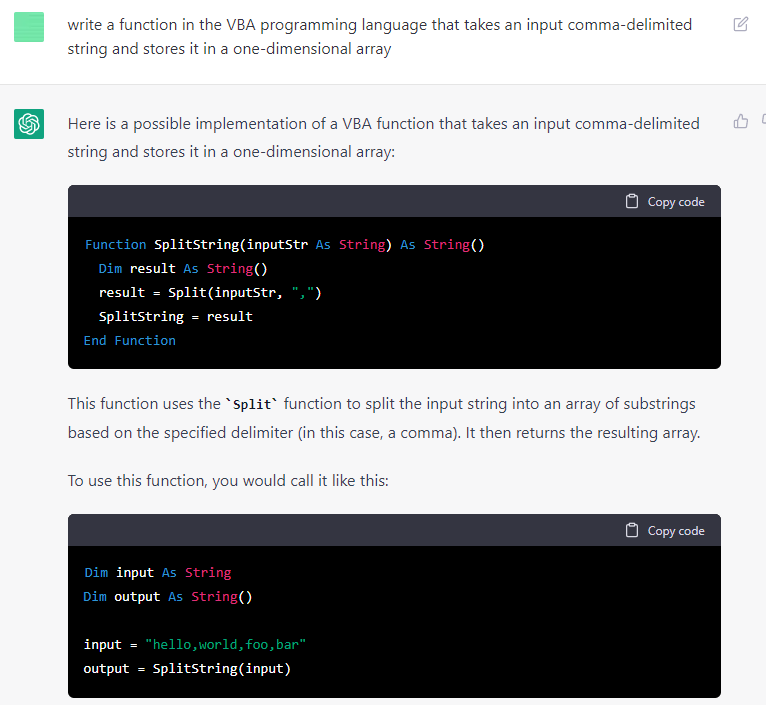The height and width of the screenshot is (705, 766).
Task: Click 'To use this function' sentence
Action: tap(228, 481)
